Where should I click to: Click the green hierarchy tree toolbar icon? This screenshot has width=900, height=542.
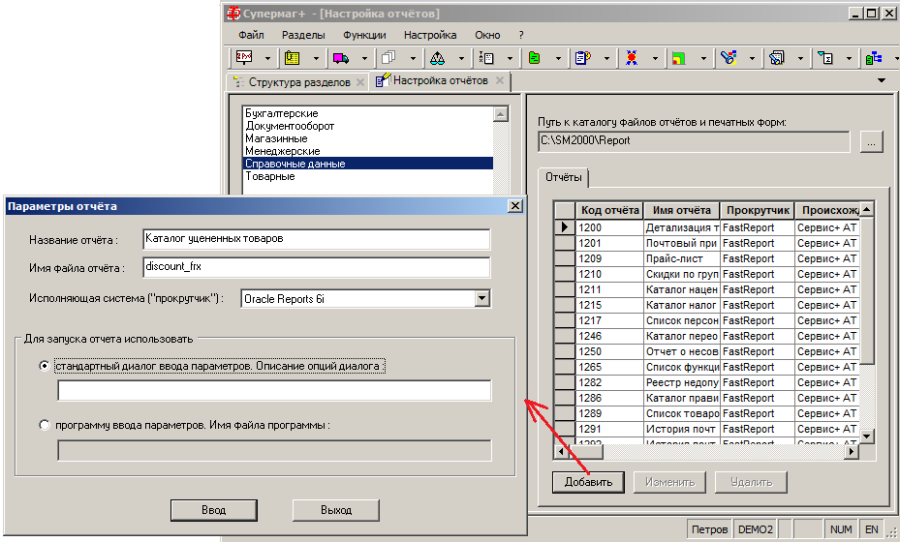click(x=874, y=57)
